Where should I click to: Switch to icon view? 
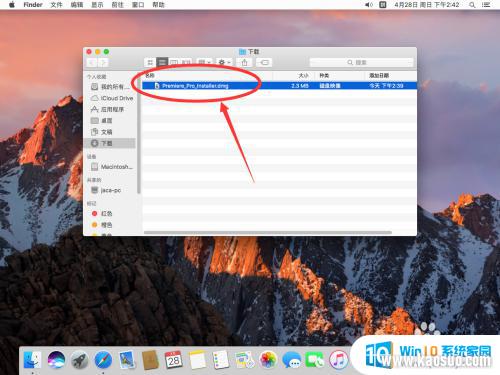pos(150,62)
